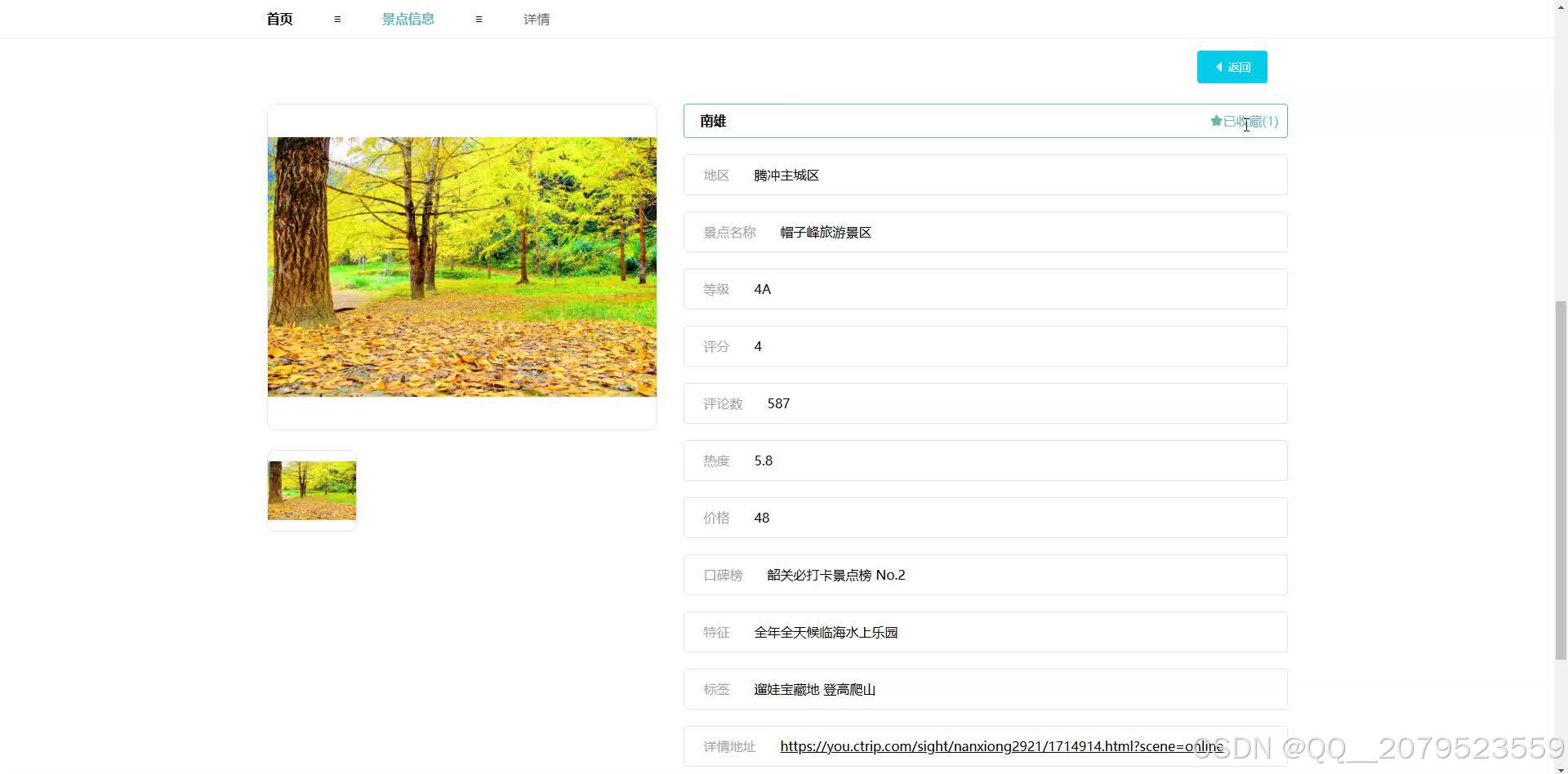Click the scrollbar down arrow
The image size is (1568, 774).
pos(1561,768)
